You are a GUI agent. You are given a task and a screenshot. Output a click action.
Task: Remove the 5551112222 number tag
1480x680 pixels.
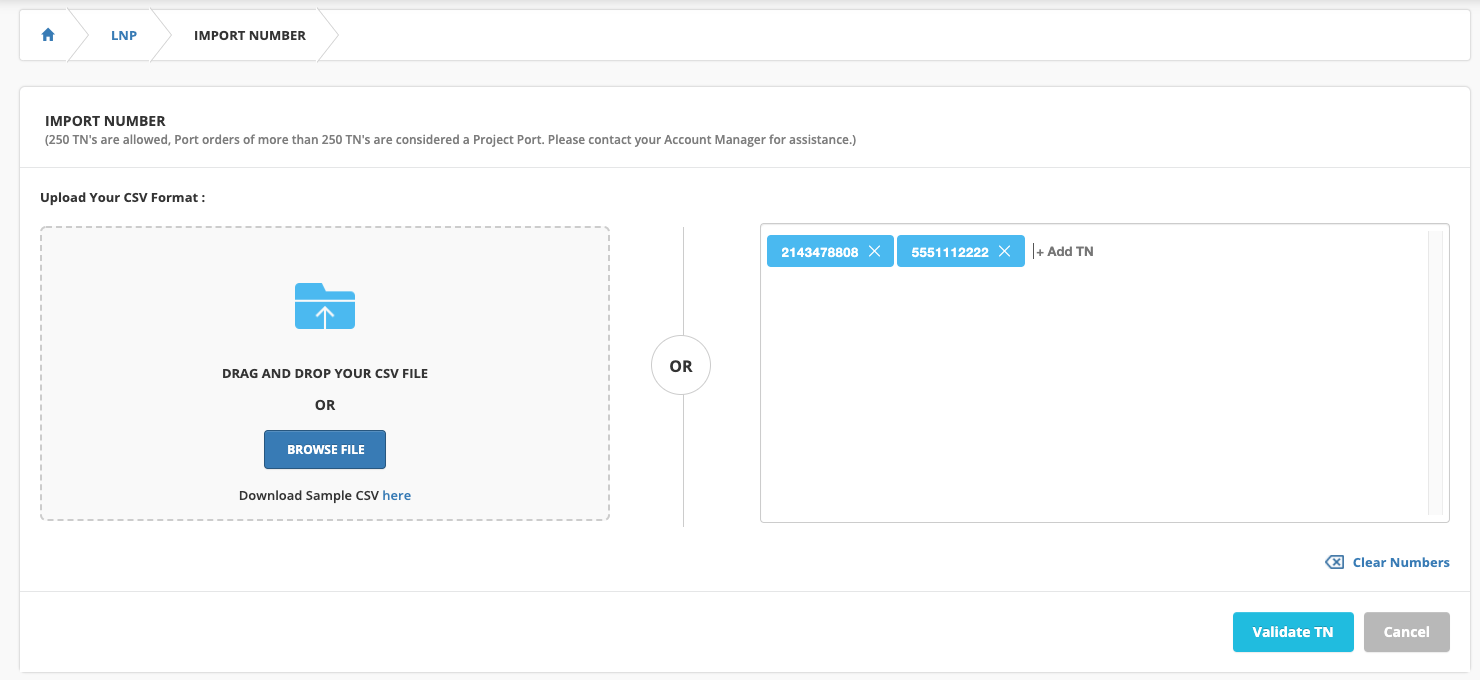click(x=1004, y=252)
